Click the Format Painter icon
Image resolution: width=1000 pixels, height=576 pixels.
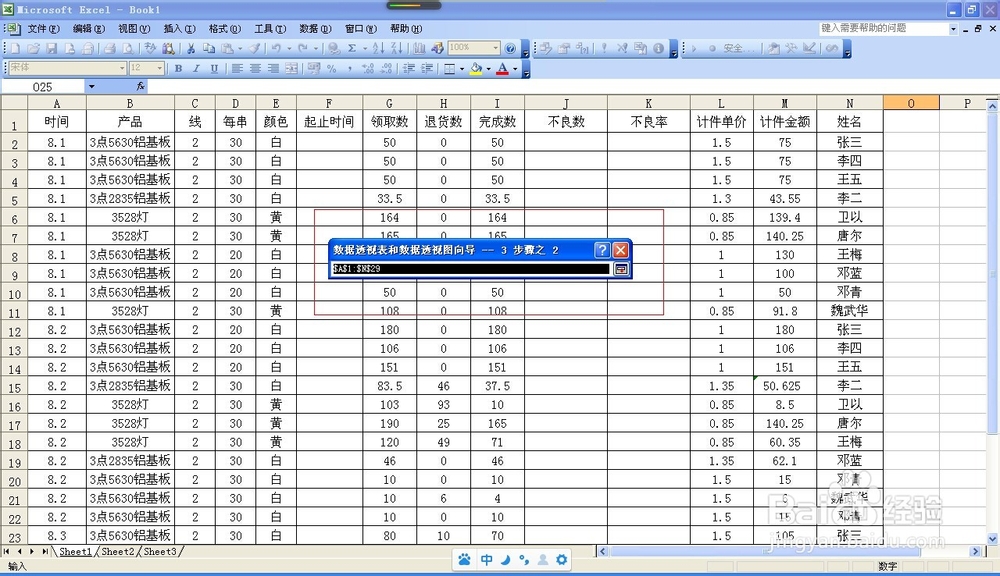(x=252, y=46)
